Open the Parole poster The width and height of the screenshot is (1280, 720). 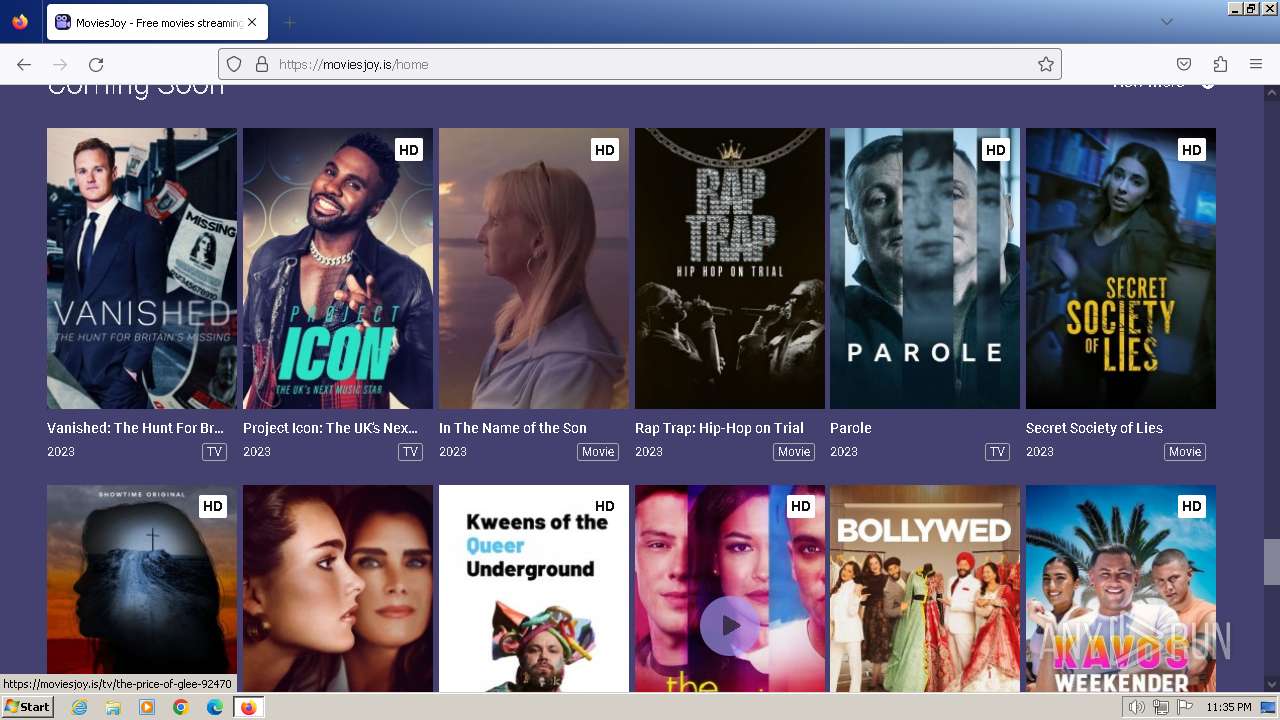pyautogui.click(x=925, y=268)
